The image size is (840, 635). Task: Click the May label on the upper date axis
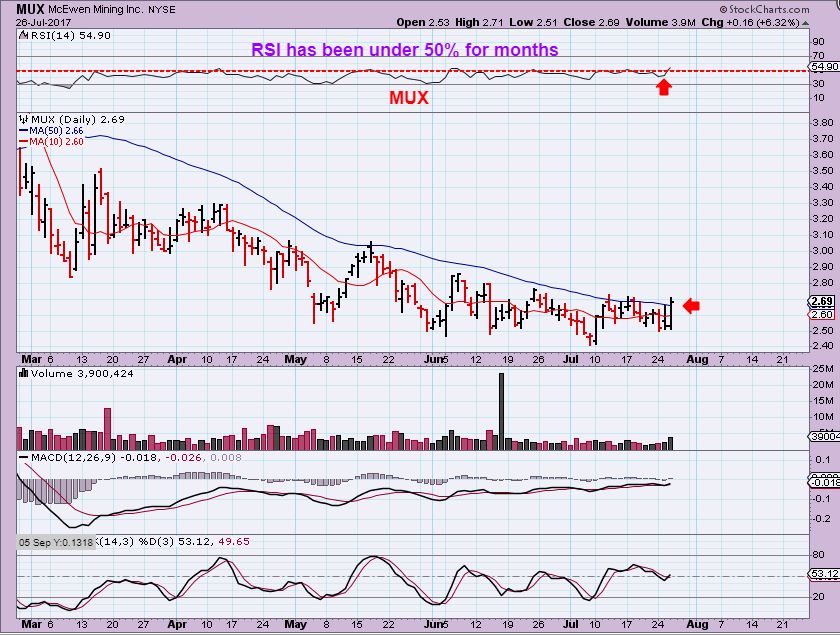click(x=295, y=360)
